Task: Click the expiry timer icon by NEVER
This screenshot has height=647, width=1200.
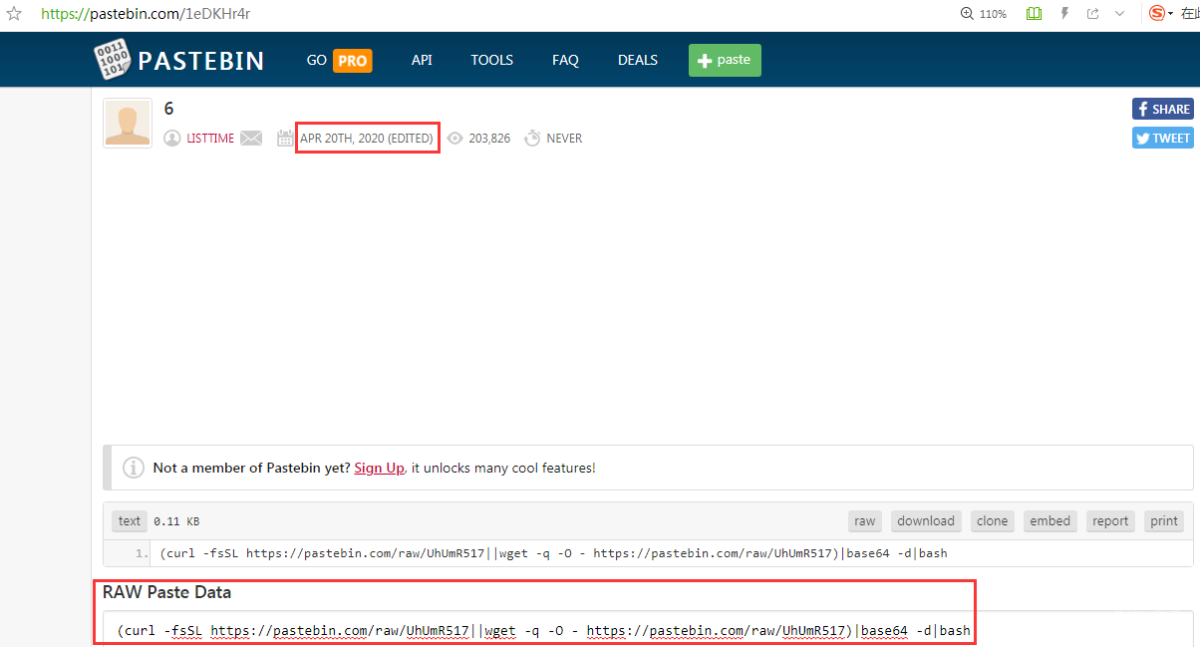Action: (x=532, y=138)
